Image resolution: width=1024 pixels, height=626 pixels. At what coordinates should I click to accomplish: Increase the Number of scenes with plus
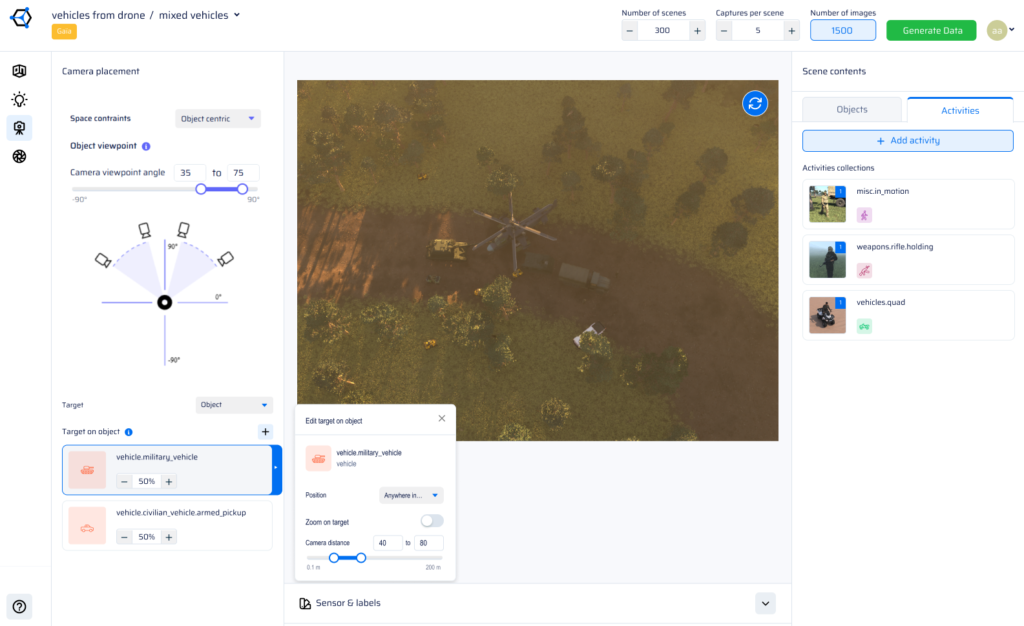tap(697, 31)
